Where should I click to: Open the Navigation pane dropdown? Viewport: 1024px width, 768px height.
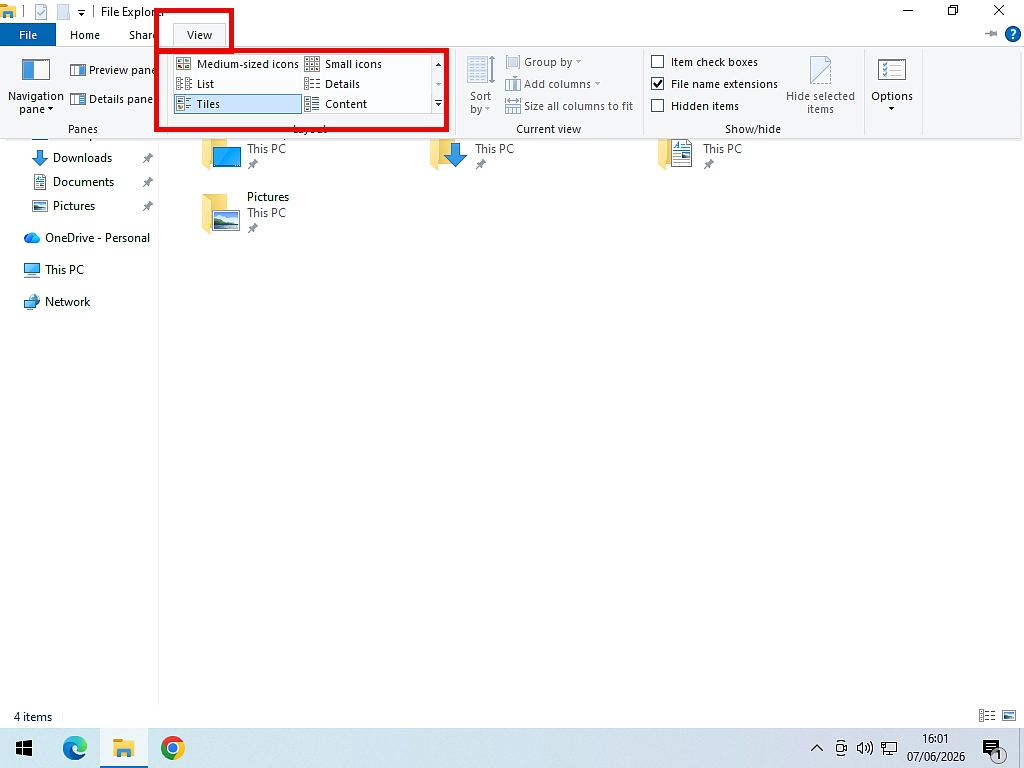click(x=35, y=86)
